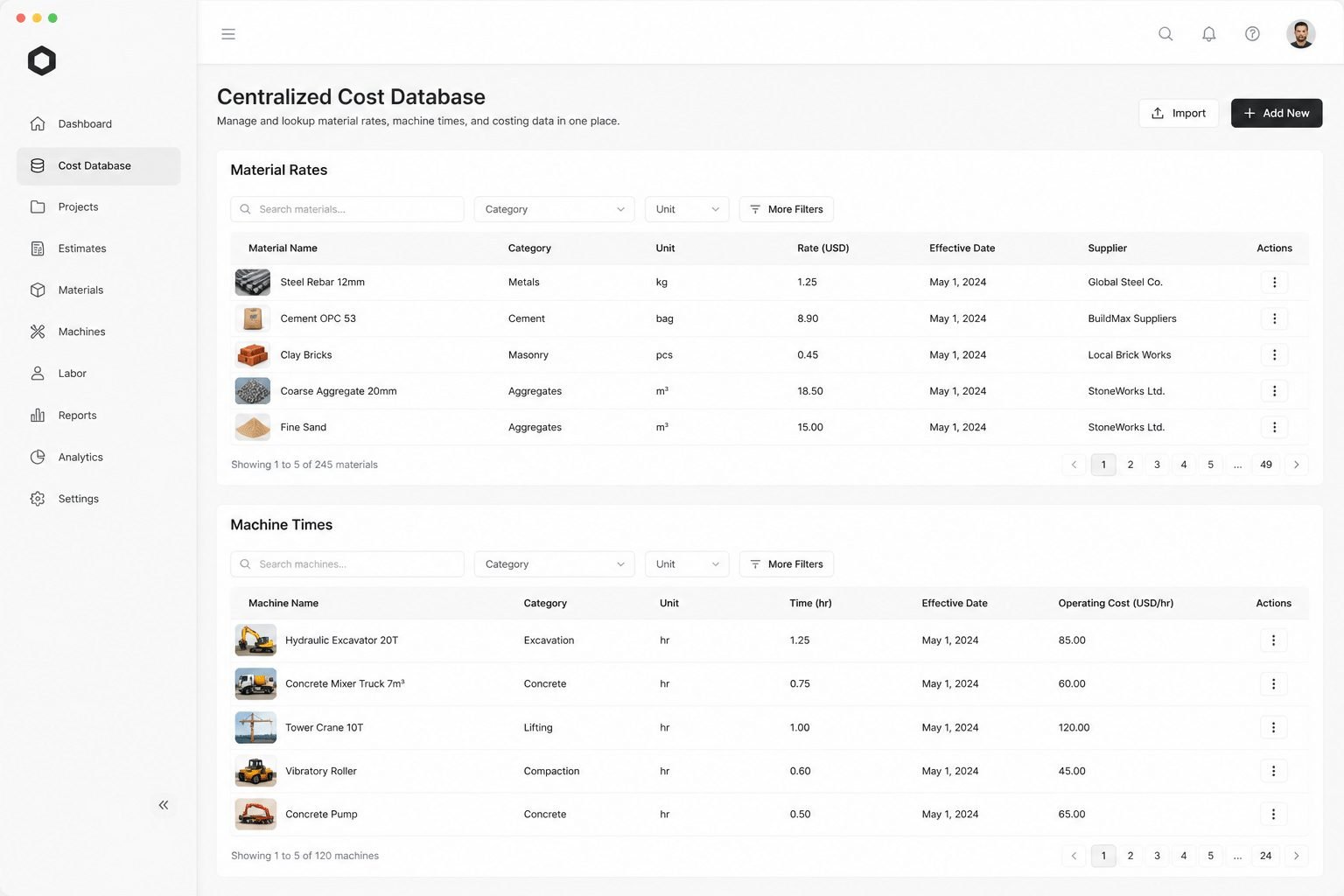Focus the Search machines field
This screenshot has height=896, width=1344.
tap(347, 564)
